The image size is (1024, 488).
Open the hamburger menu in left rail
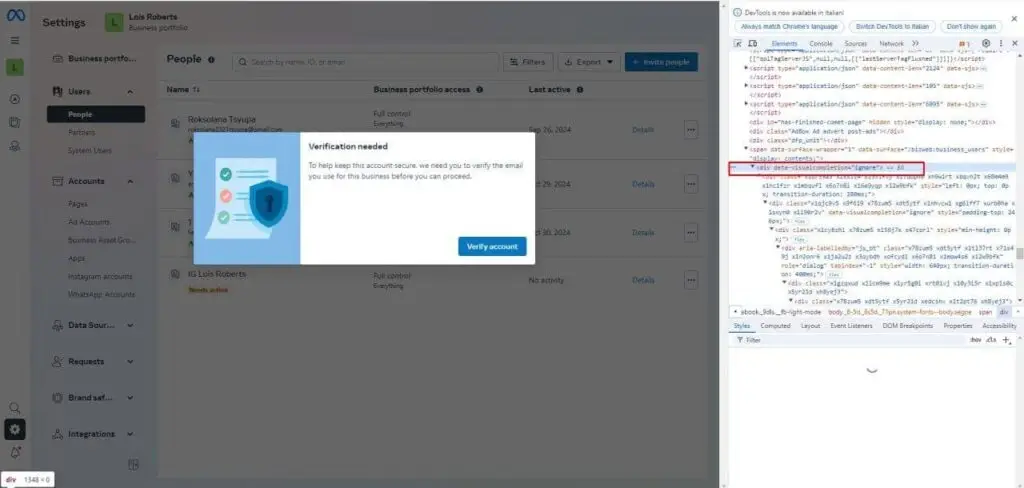point(15,41)
